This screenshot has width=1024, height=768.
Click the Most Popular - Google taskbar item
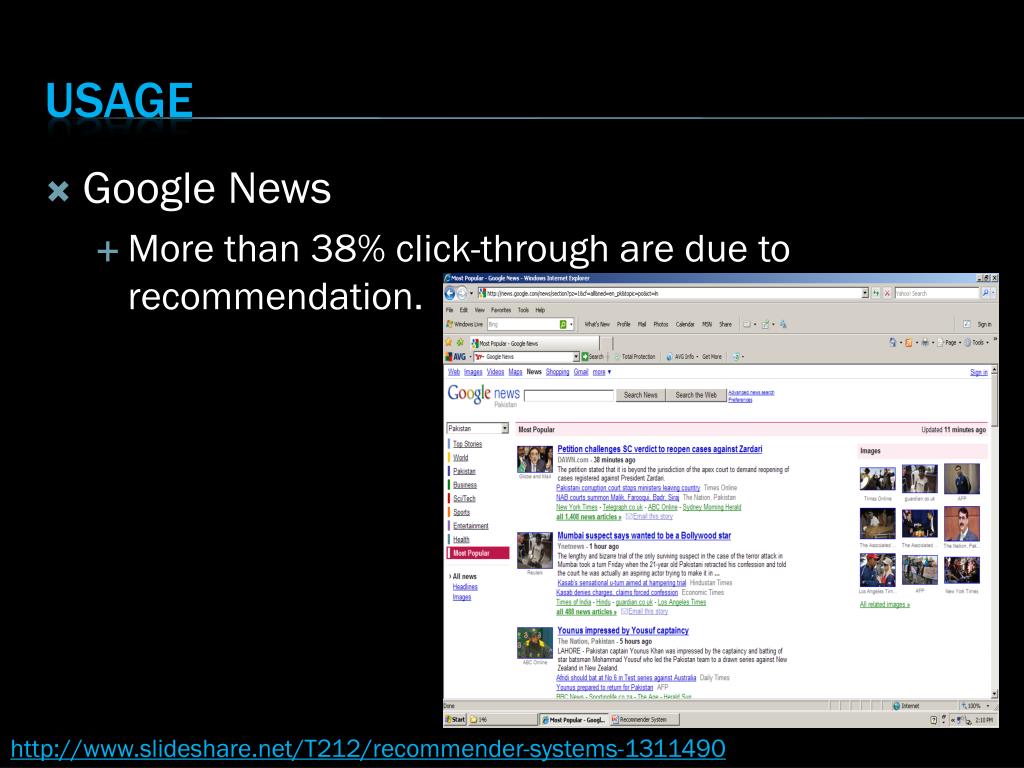573,720
